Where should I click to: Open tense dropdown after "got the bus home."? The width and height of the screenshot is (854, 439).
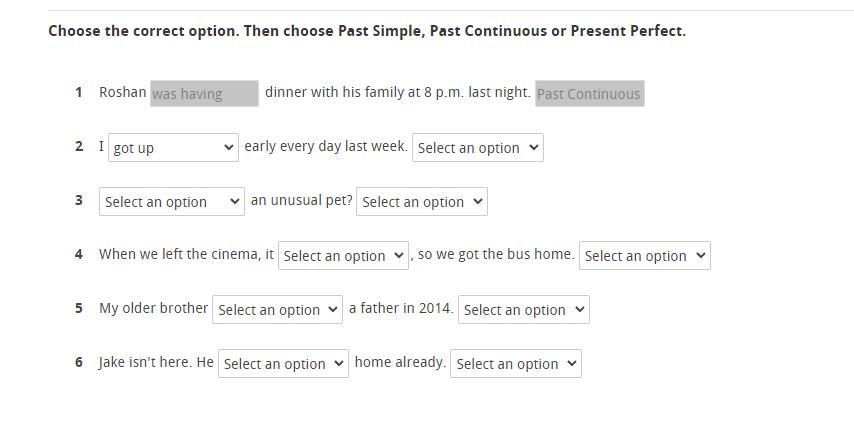pyautogui.click(x=644, y=256)
